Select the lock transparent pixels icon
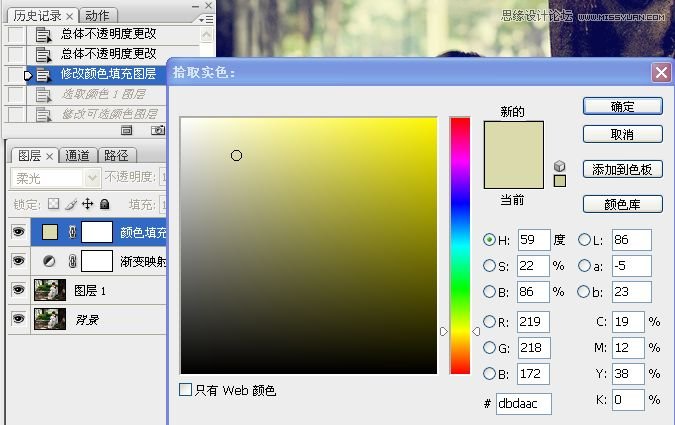The width and height of the screenshot is (675, 425). click(x=54, y=204)
